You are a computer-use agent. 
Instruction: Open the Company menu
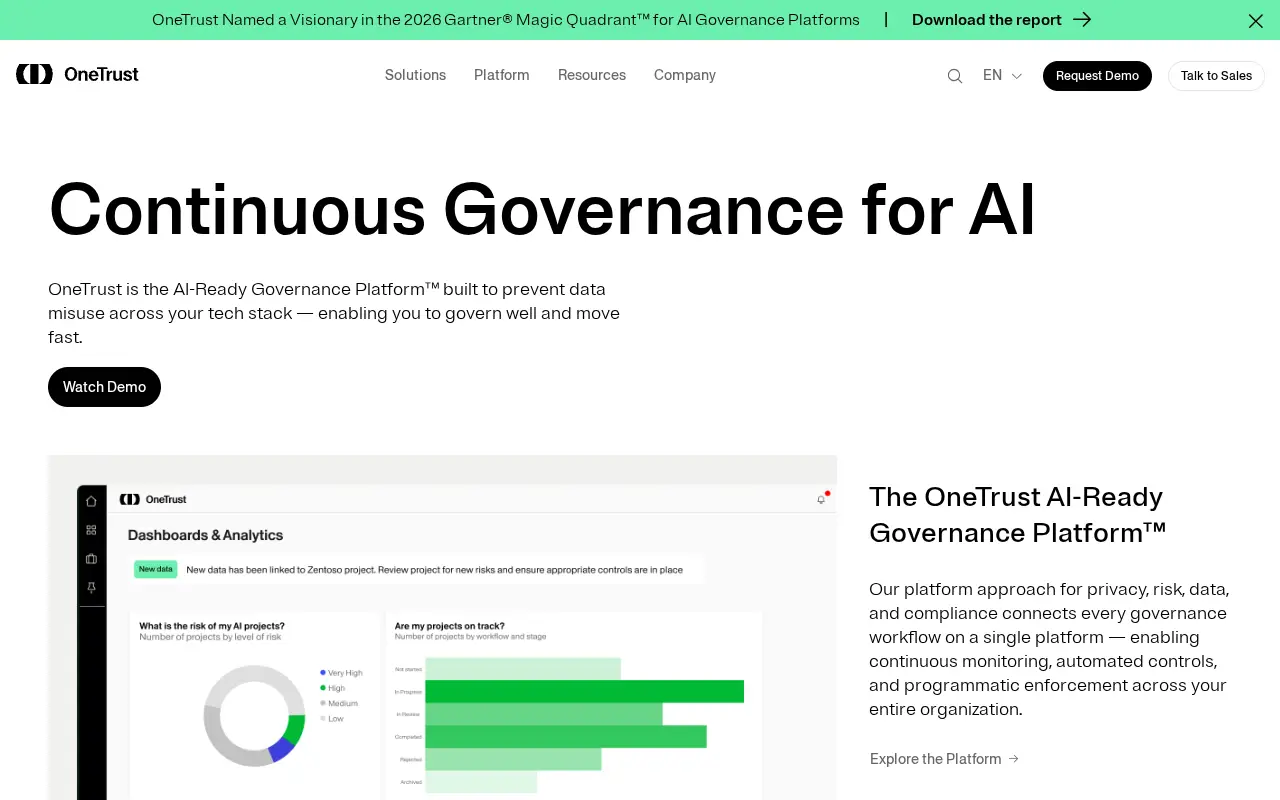tap(685, 75)
